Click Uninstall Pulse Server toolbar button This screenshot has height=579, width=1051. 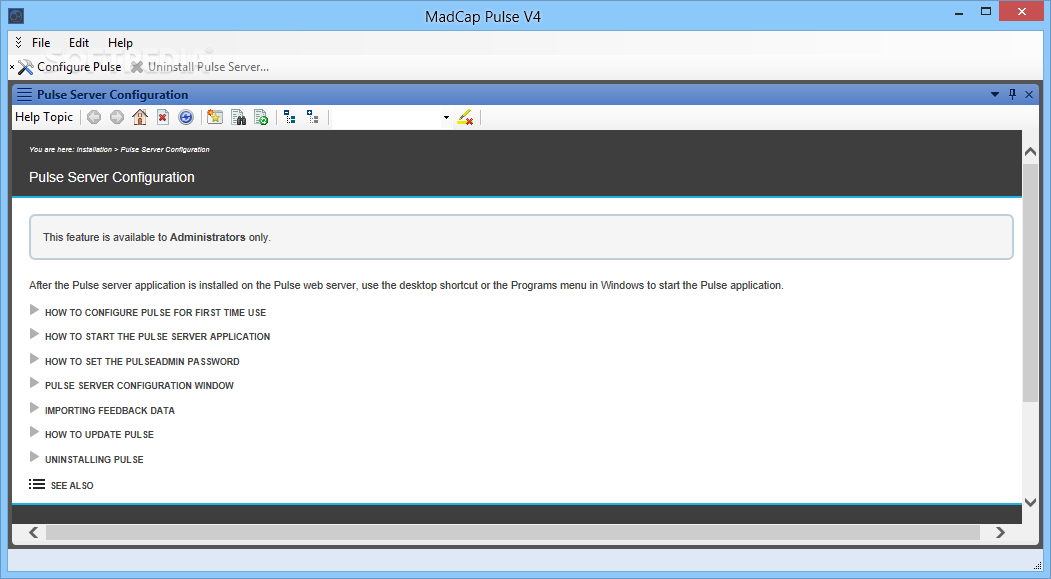[x=200, y=67]
